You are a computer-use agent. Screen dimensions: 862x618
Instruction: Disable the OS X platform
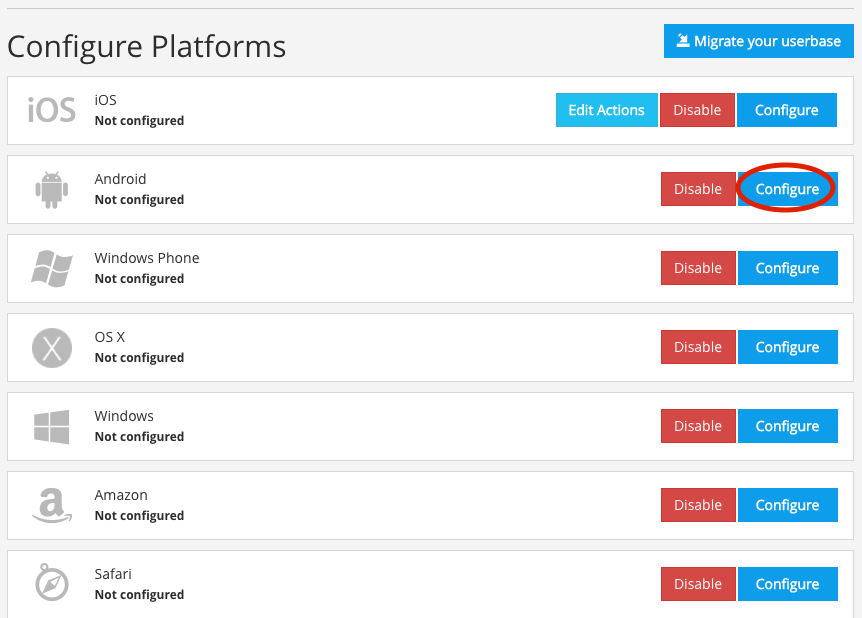point(698,347)
